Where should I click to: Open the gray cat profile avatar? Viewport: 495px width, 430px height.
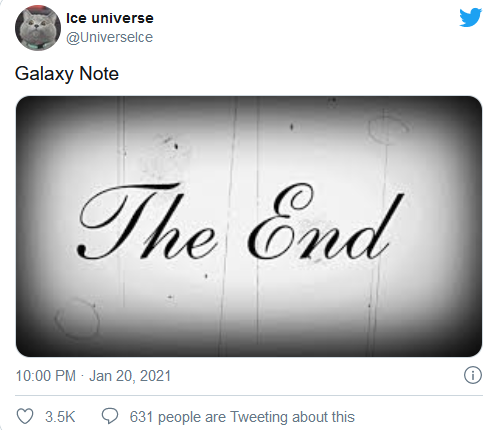38,28
